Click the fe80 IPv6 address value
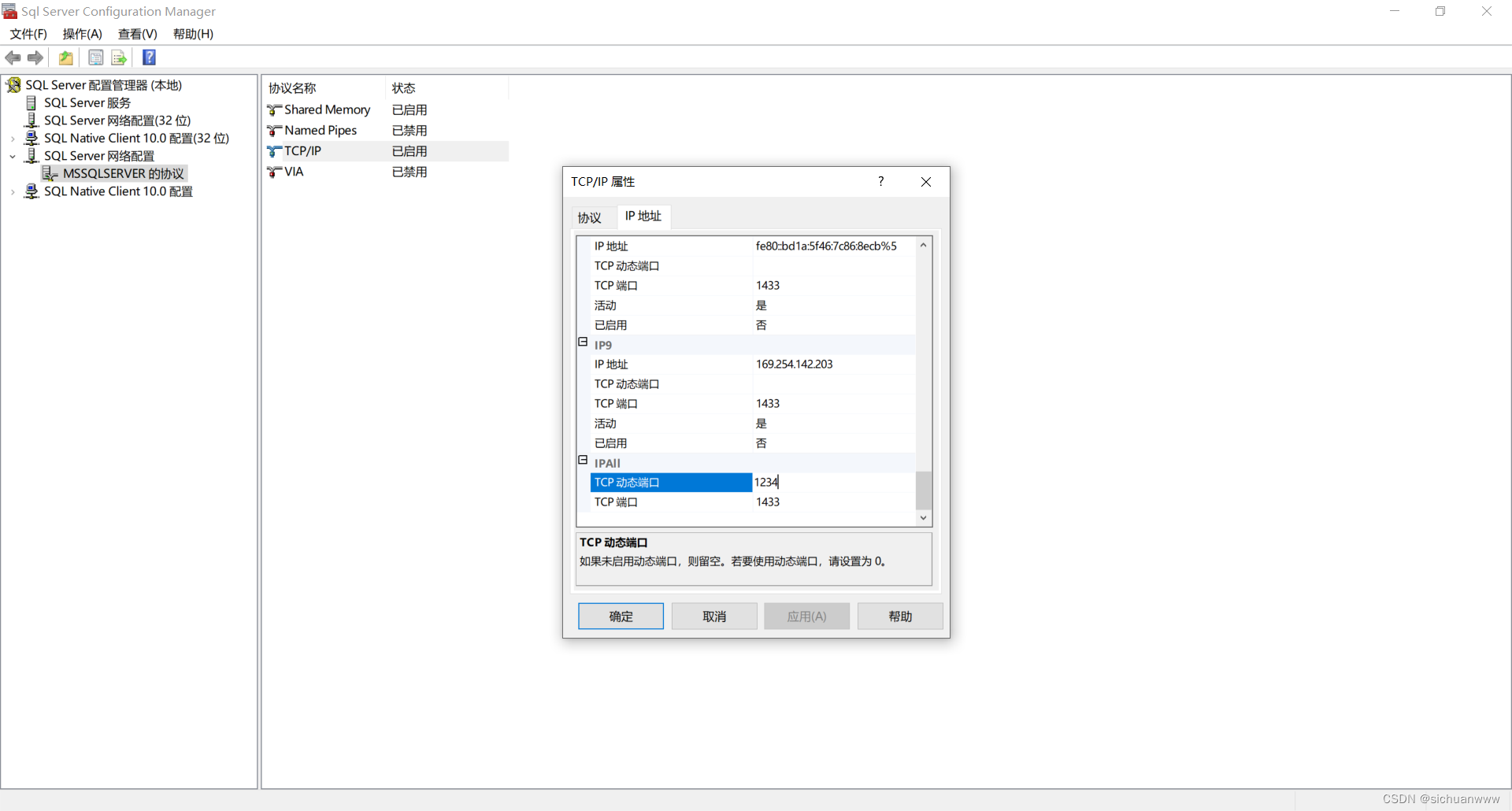Screen dimensions: 1512x811 (826, 246)
